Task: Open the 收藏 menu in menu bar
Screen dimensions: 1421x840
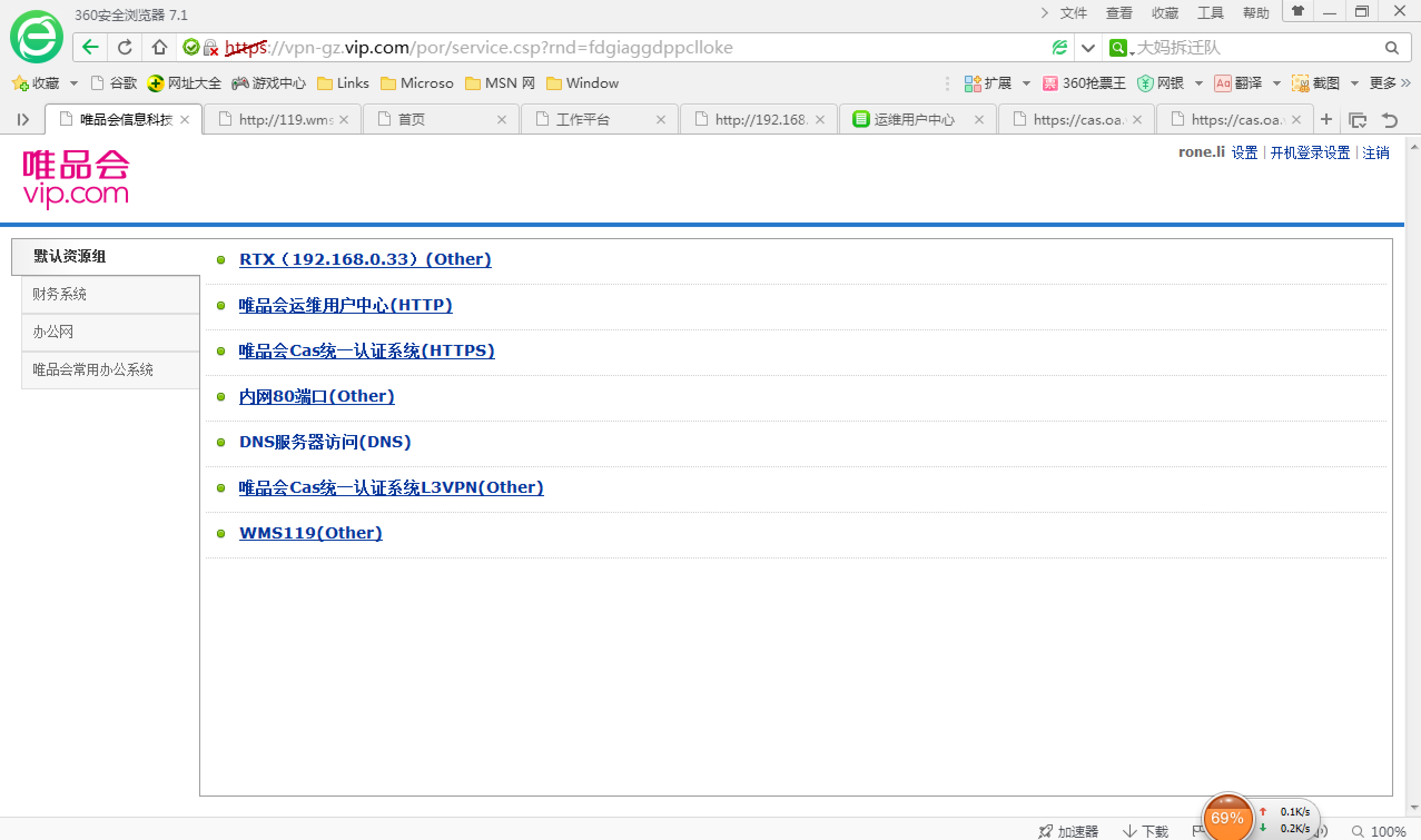Action: click(1165, 12)
